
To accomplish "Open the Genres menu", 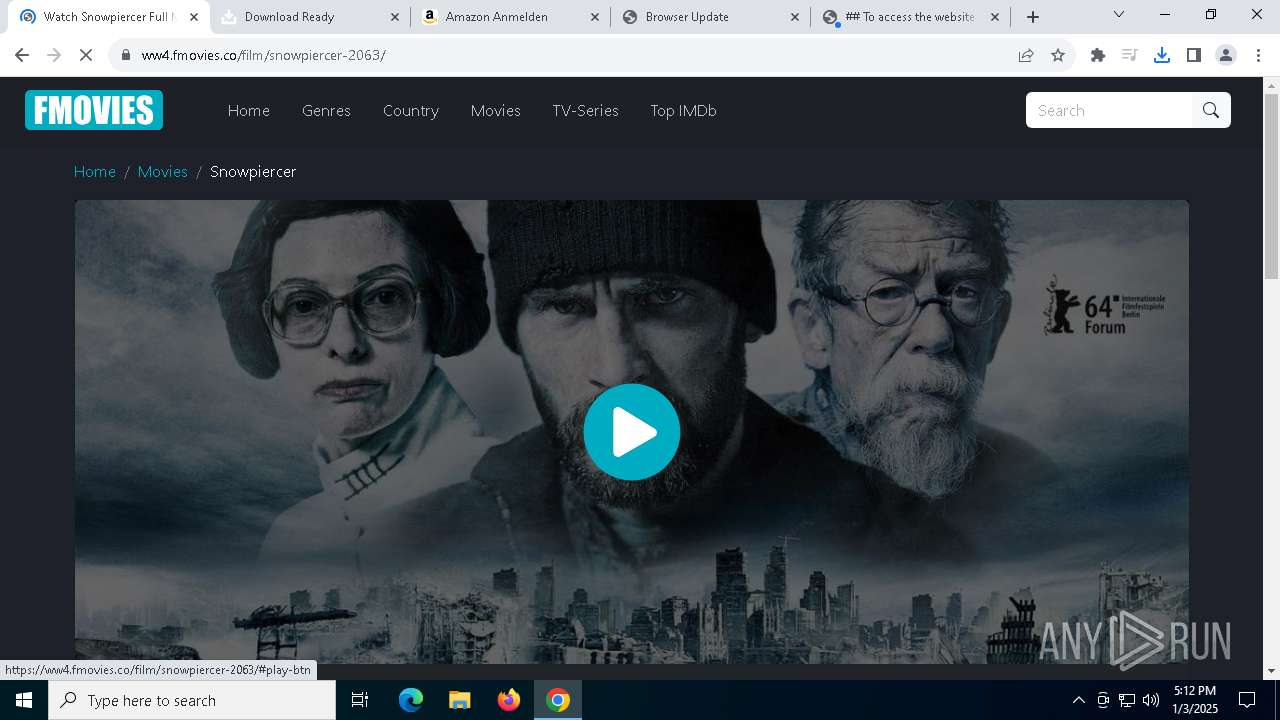I will click(326, 111).
